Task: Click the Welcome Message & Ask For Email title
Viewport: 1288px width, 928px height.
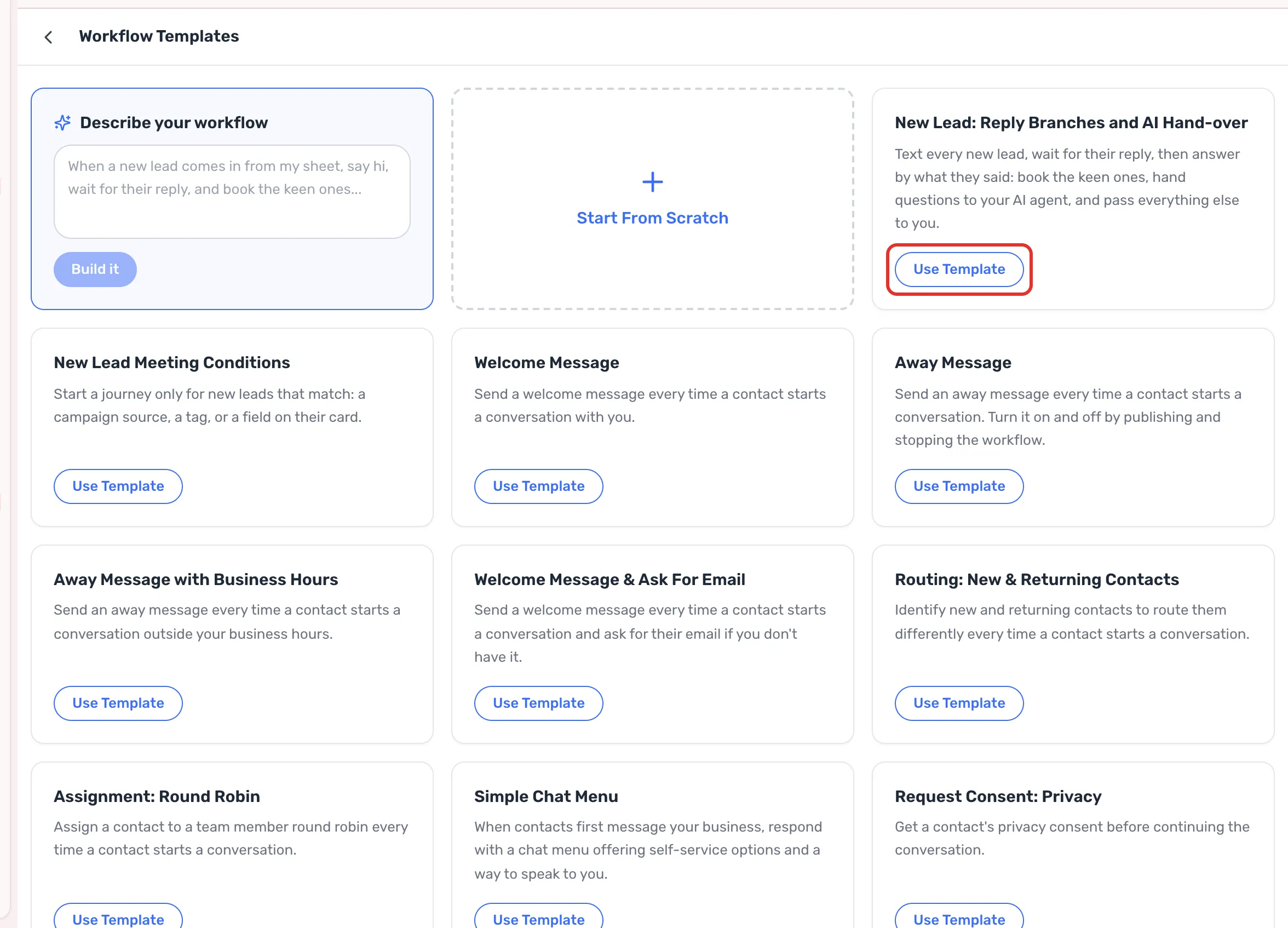Action: (610, 579)
